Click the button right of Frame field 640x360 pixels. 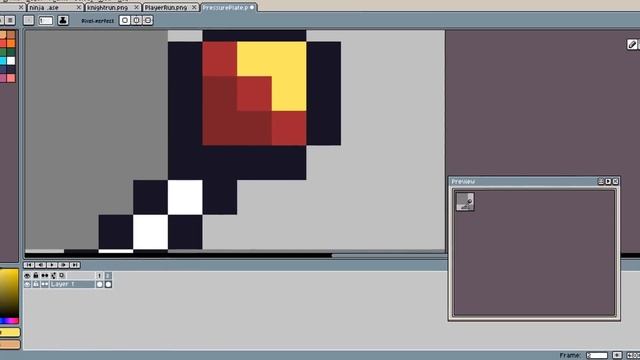point(617,356)
